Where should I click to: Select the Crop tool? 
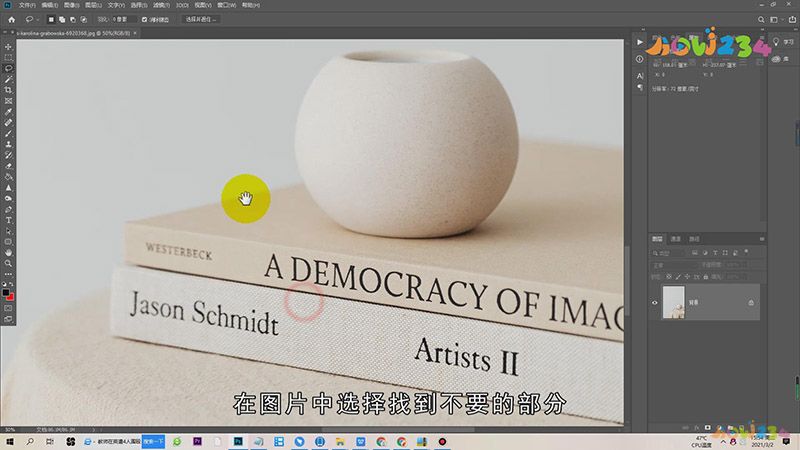point(8,90)
